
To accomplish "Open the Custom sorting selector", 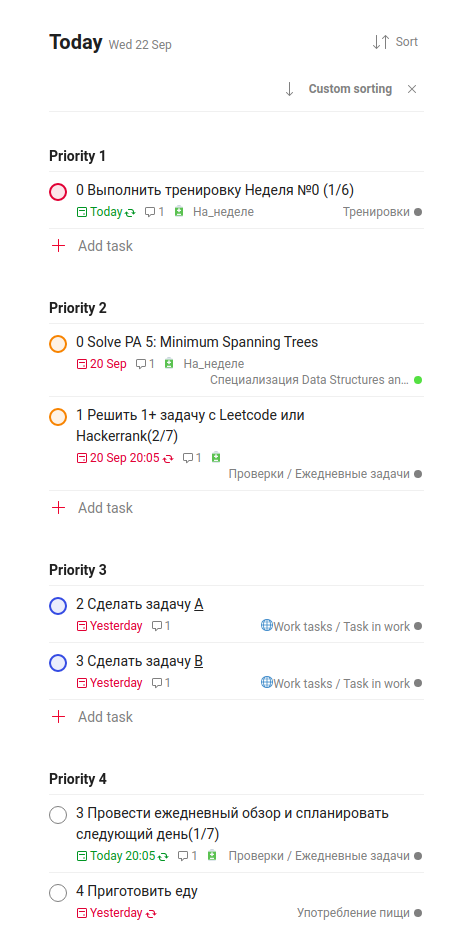I will point(350,89).
